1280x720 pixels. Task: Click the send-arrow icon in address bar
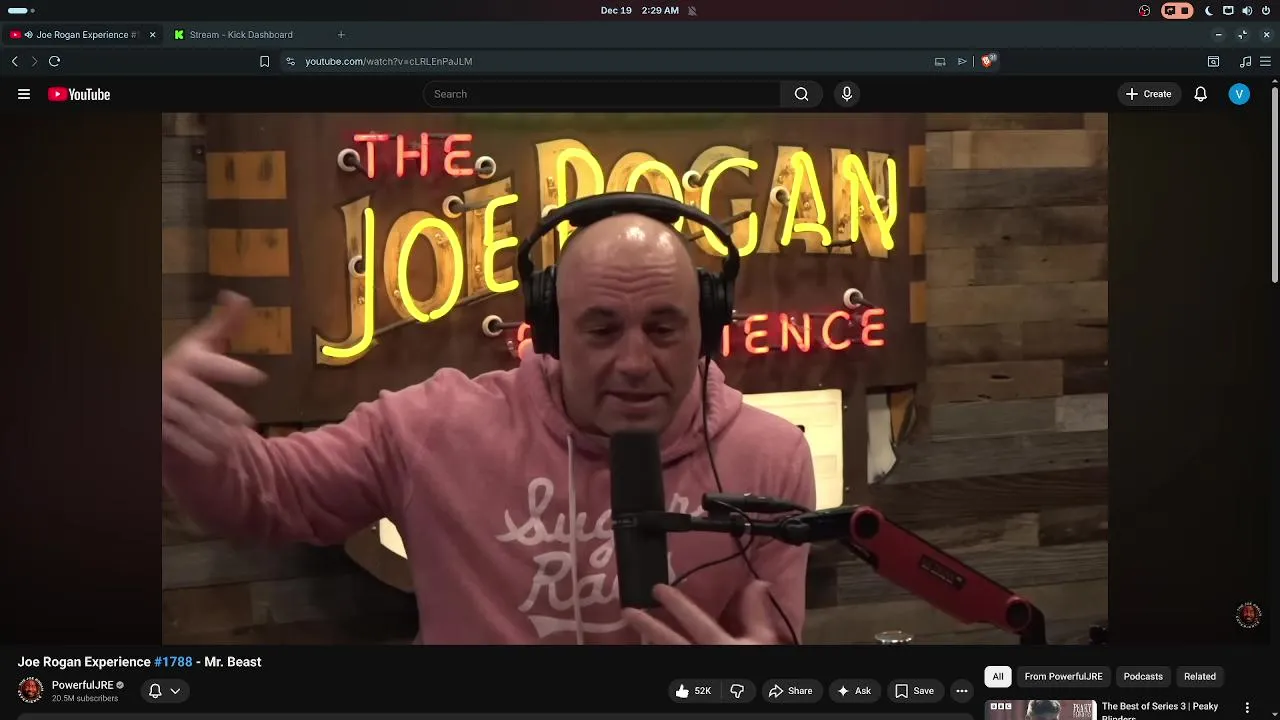pos(962,61)
